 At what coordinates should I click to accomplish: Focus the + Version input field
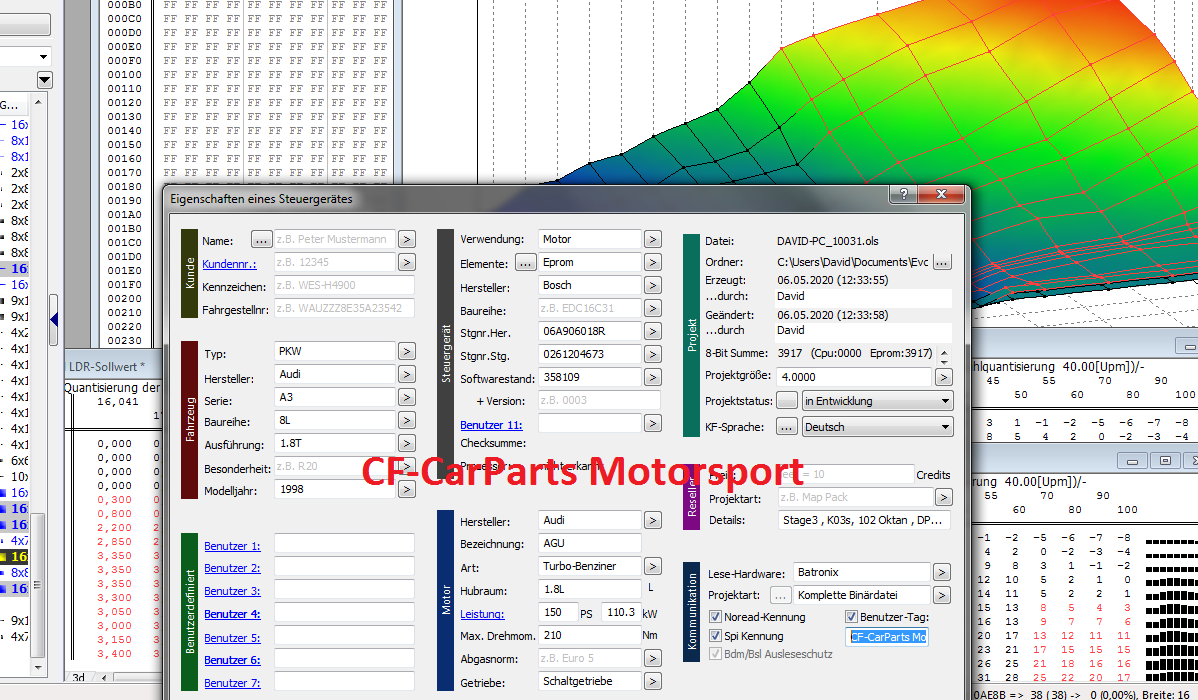coord(599,400)
